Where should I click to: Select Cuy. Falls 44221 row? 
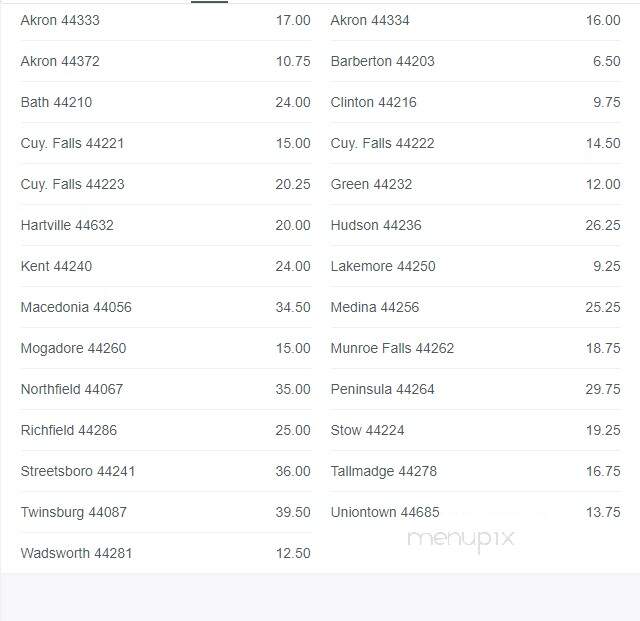(x=166, y=143)
